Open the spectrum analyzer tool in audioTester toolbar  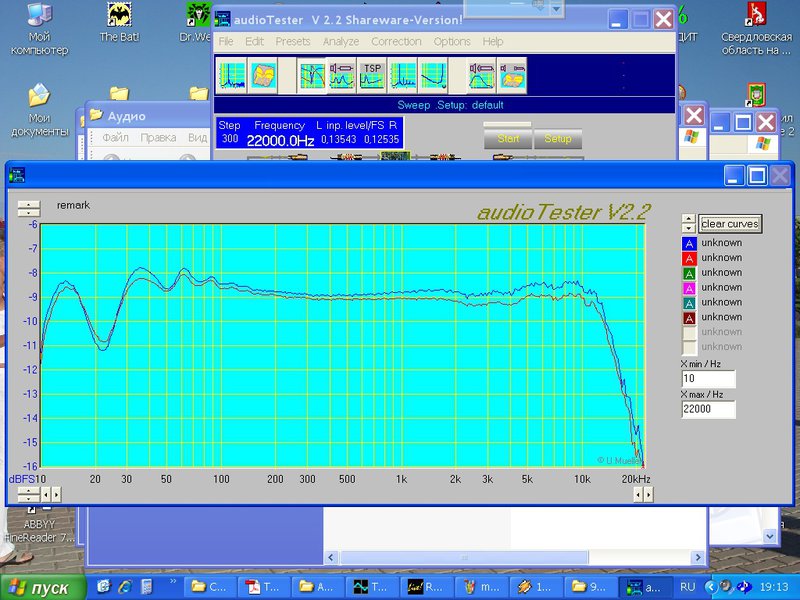231,75
